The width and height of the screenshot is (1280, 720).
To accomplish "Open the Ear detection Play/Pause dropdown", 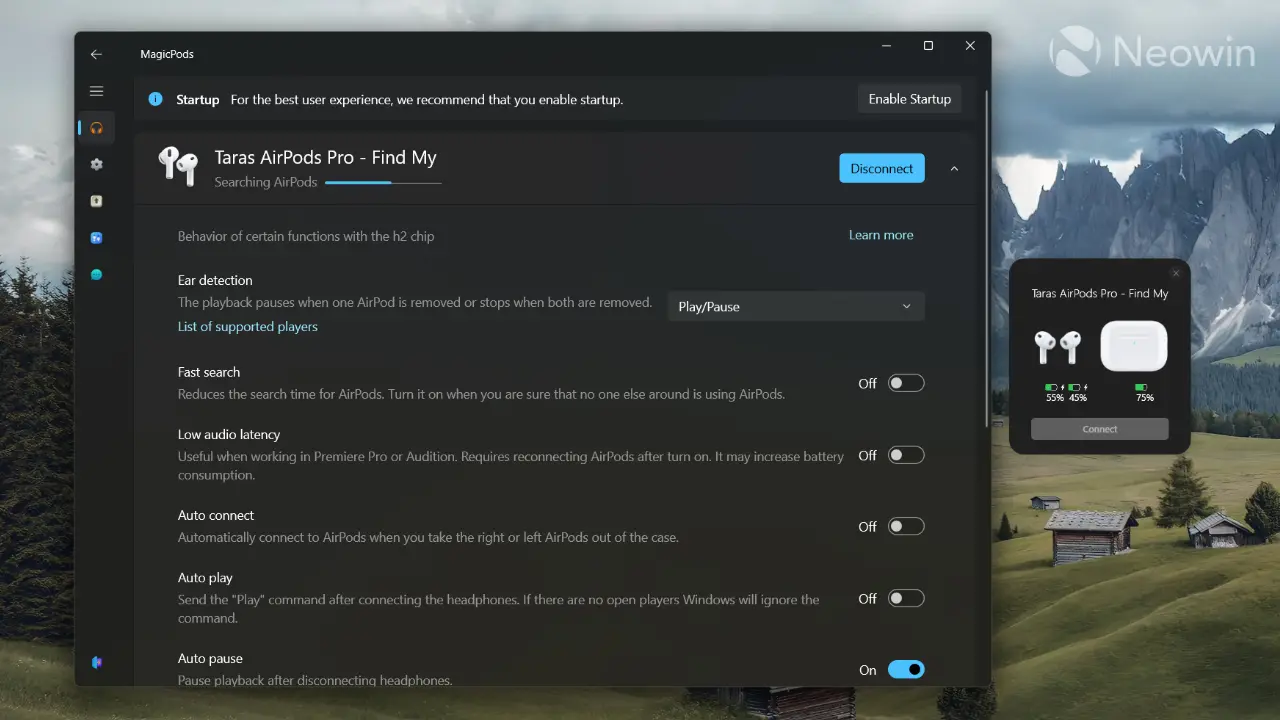I will click(795, 306).
